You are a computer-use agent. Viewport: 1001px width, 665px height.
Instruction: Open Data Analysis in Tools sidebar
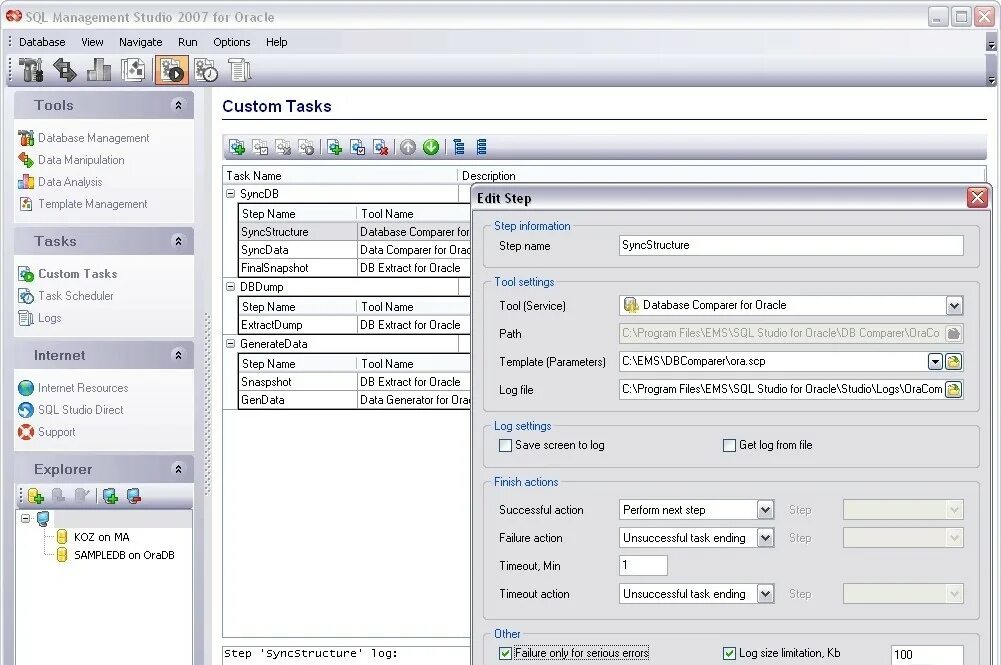[61, 182]
